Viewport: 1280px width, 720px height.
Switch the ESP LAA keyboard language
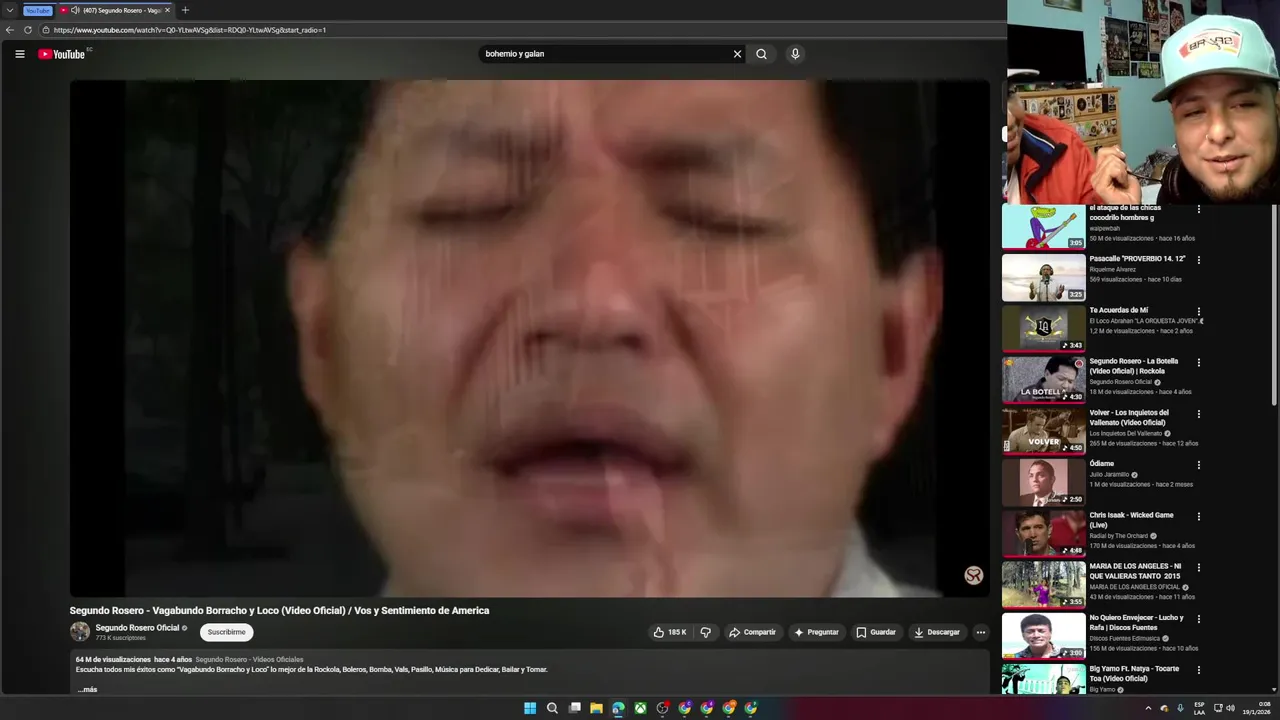click(x=1199, y=708)
